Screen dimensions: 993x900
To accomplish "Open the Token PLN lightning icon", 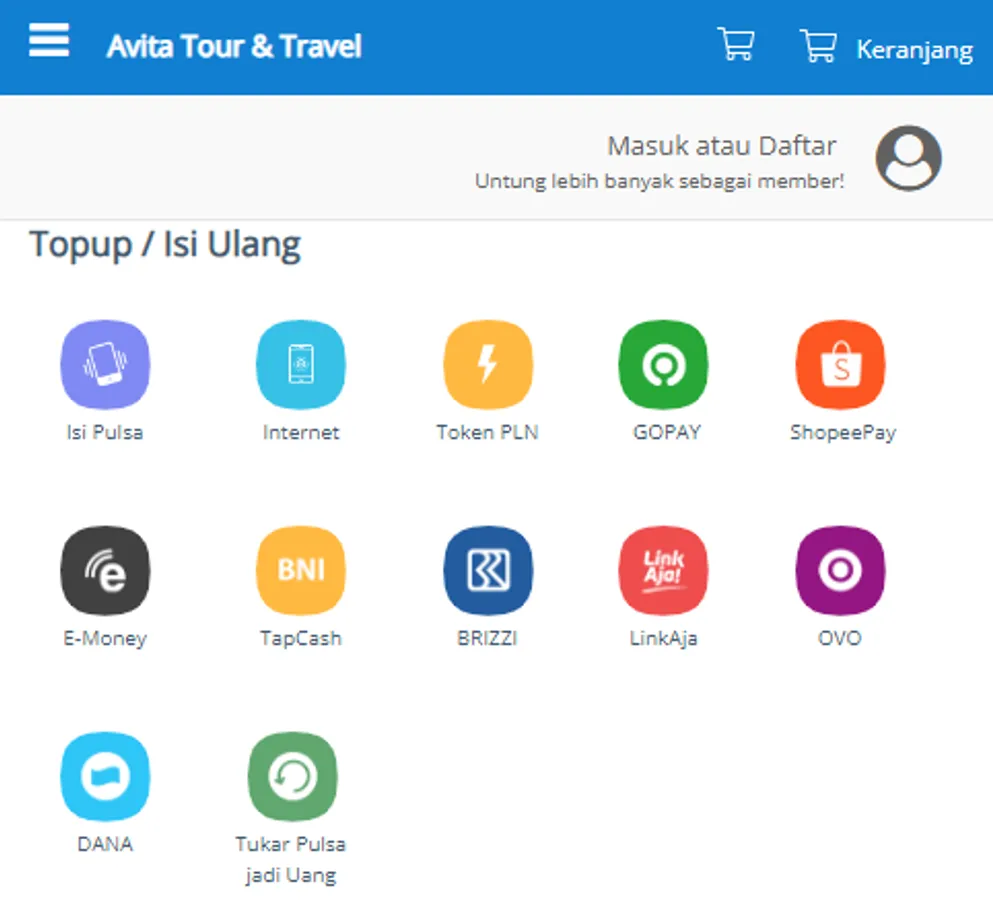I will [x=488, y=364].
